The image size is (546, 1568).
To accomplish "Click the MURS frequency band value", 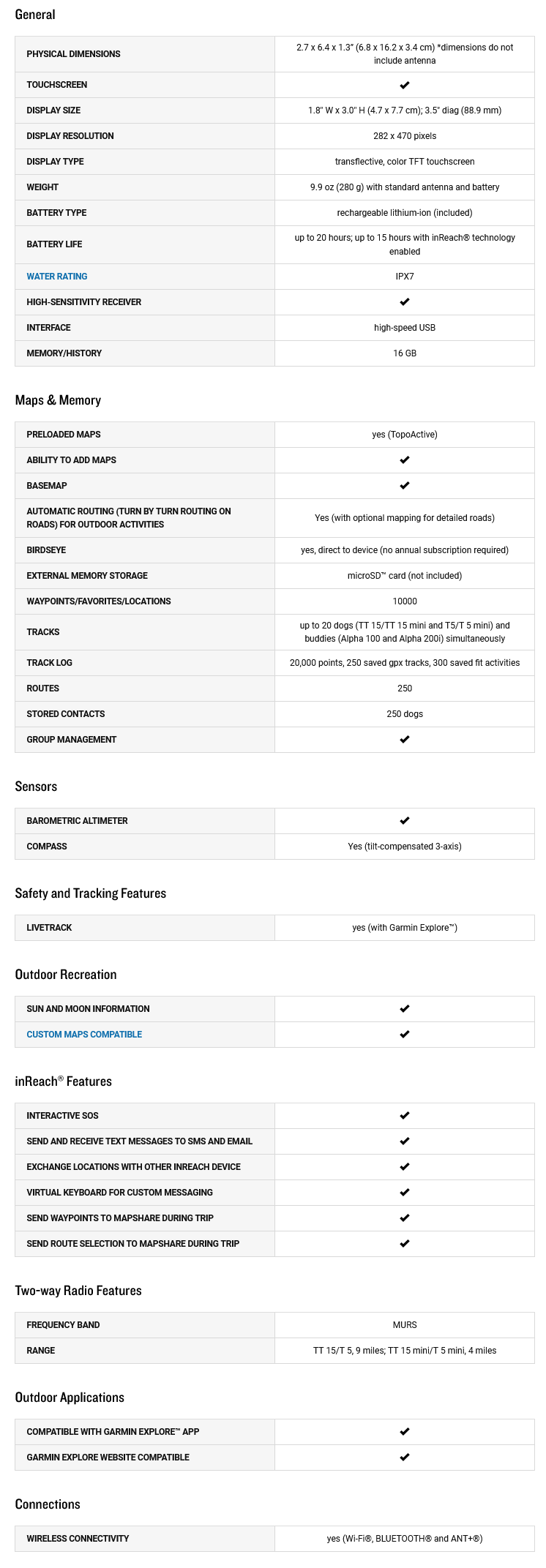I will [405, 1325].
